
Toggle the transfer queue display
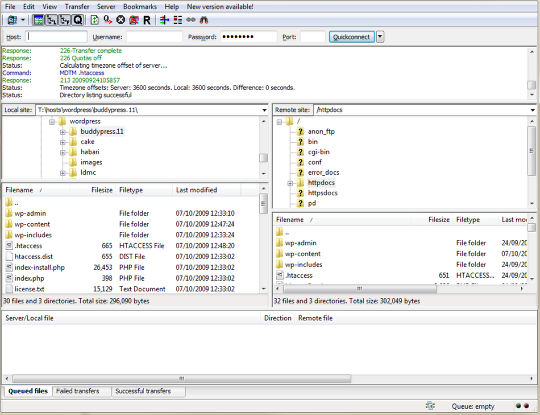pyautogui.click(x=78, y=20)
